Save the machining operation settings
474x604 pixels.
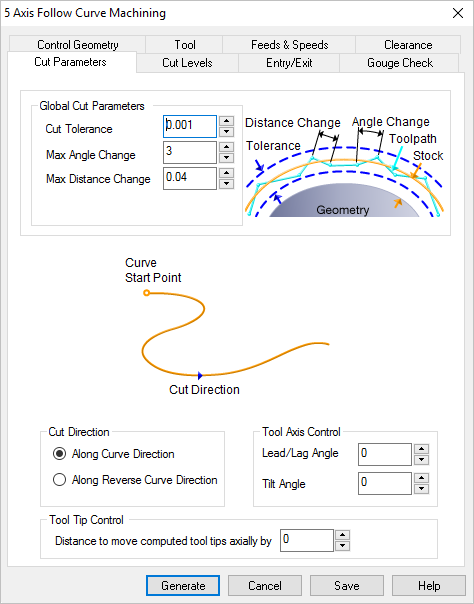(347, 586)
